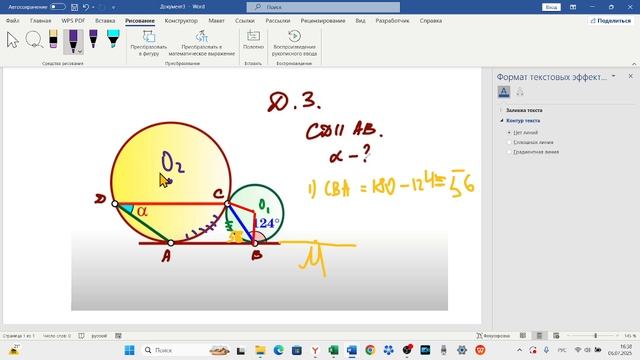Viewport: 640px width, 360px height.
Task: Select the cyan highlighter tool
Action: 113,39
